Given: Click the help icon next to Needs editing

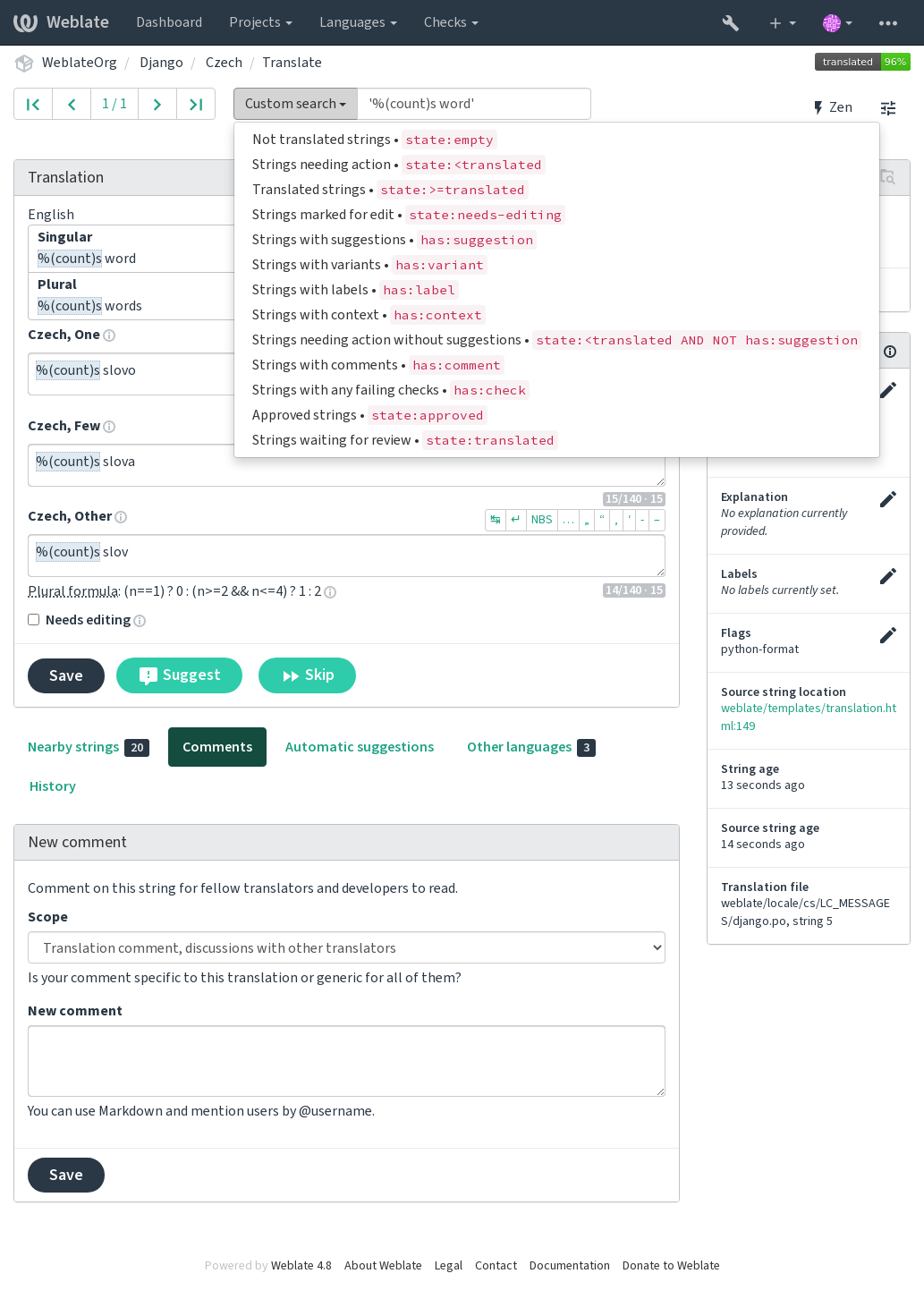Looking at the screenshot, I should [140, 621].
